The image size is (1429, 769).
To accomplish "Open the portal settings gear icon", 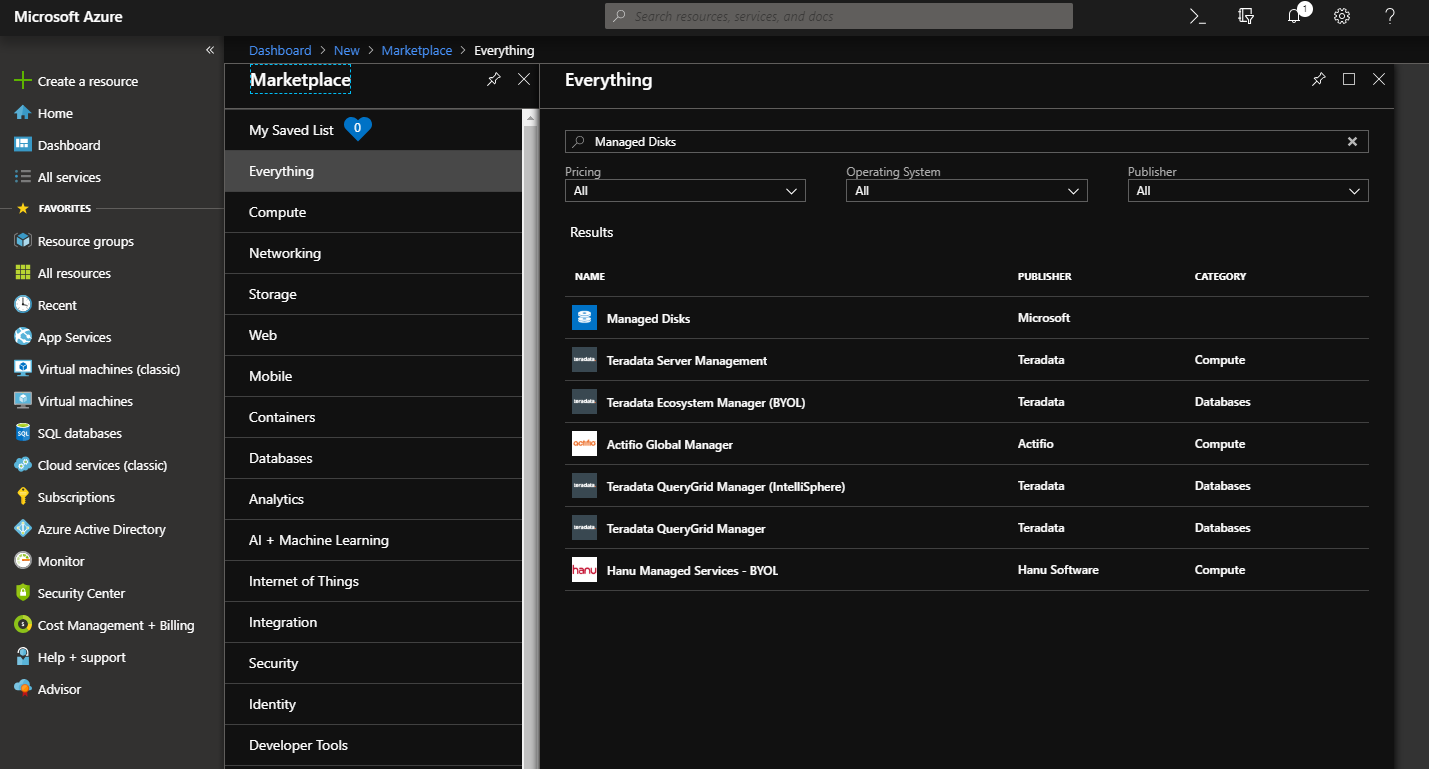I will click(x=1342, y=16).
